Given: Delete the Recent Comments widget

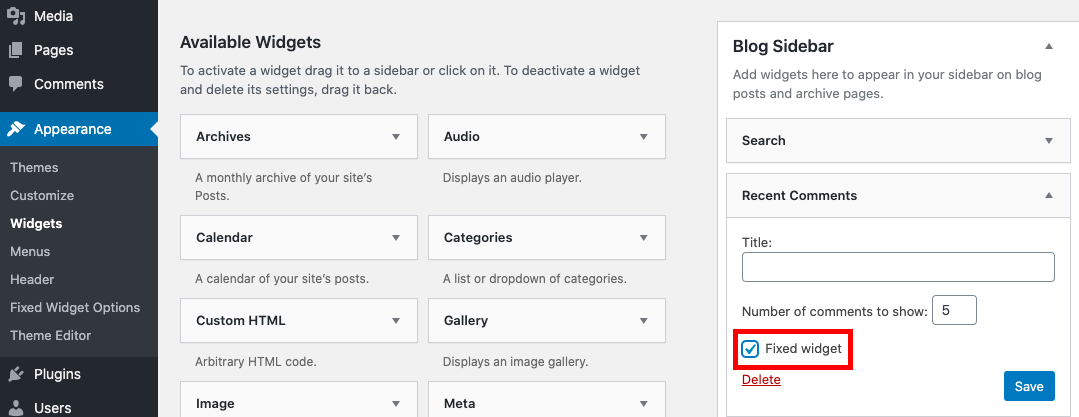Looking at the screenshot, I should coord(761,380).
